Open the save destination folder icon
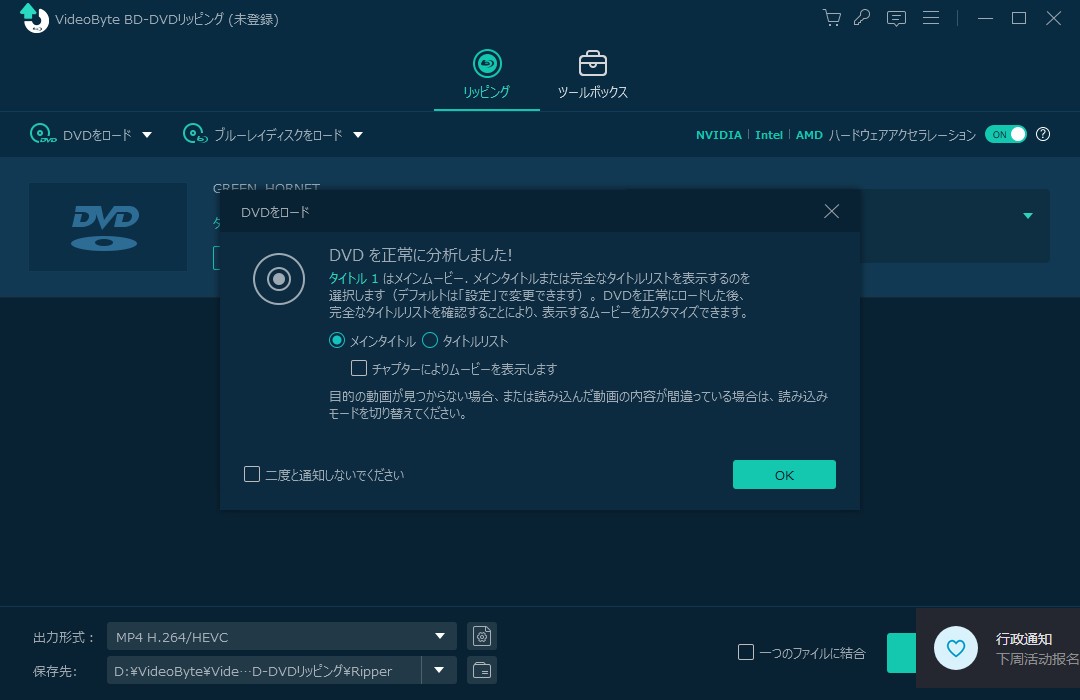Viewport: 1080px width, 700px height. coord(482,670)
